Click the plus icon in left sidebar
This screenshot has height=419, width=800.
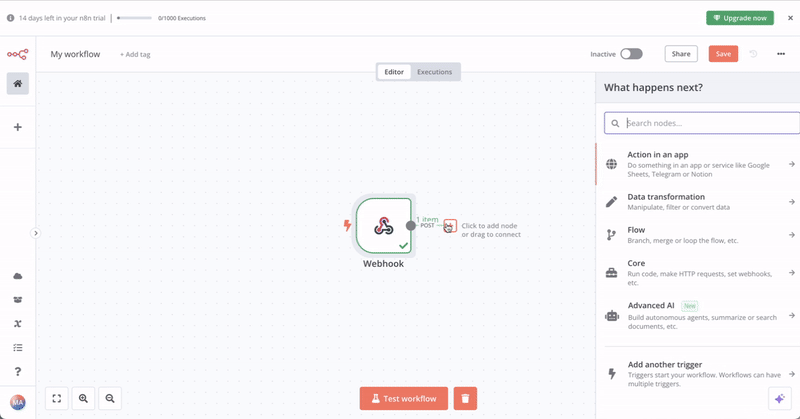click(17, 128)
